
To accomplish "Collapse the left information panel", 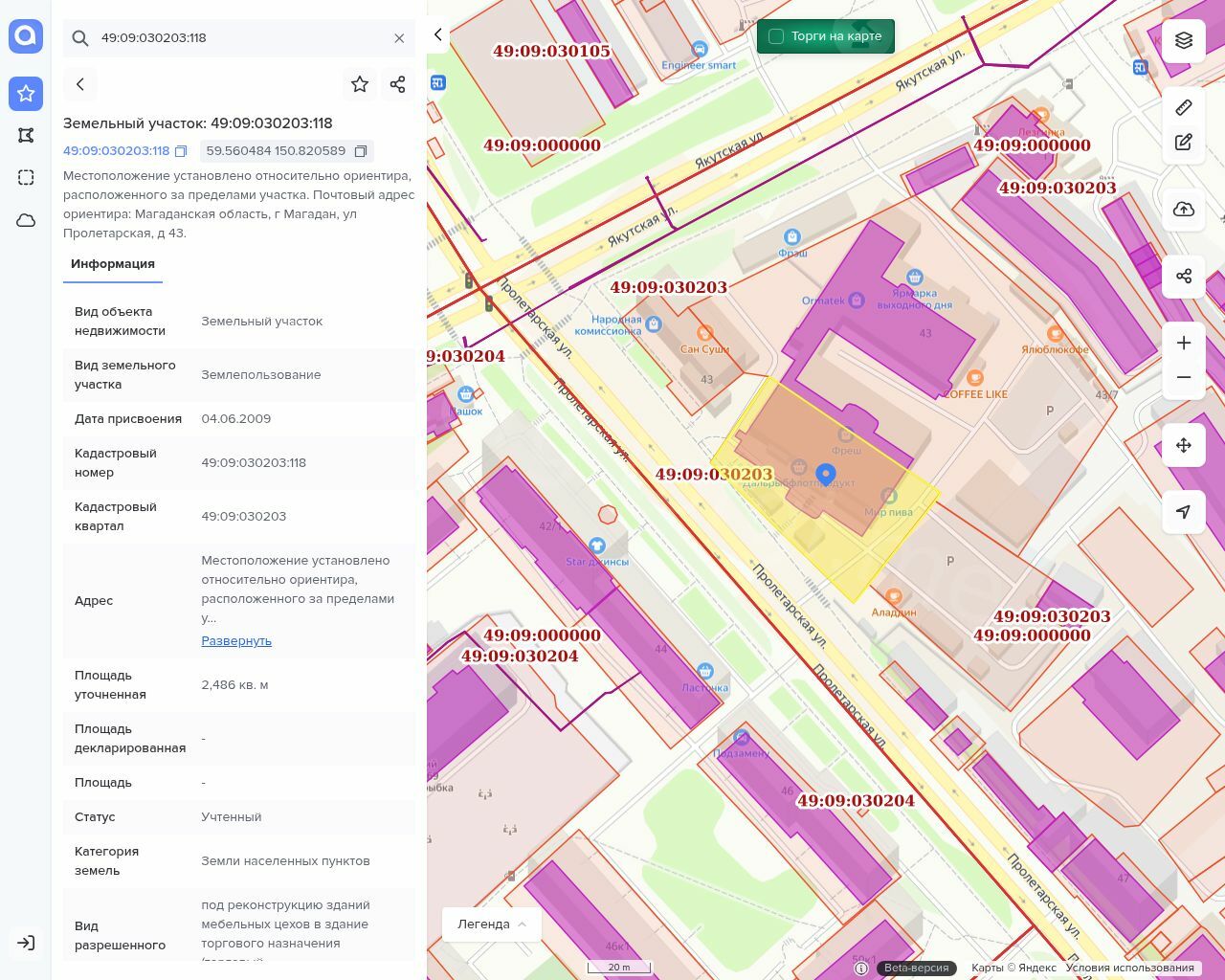I will click(438, 34).
